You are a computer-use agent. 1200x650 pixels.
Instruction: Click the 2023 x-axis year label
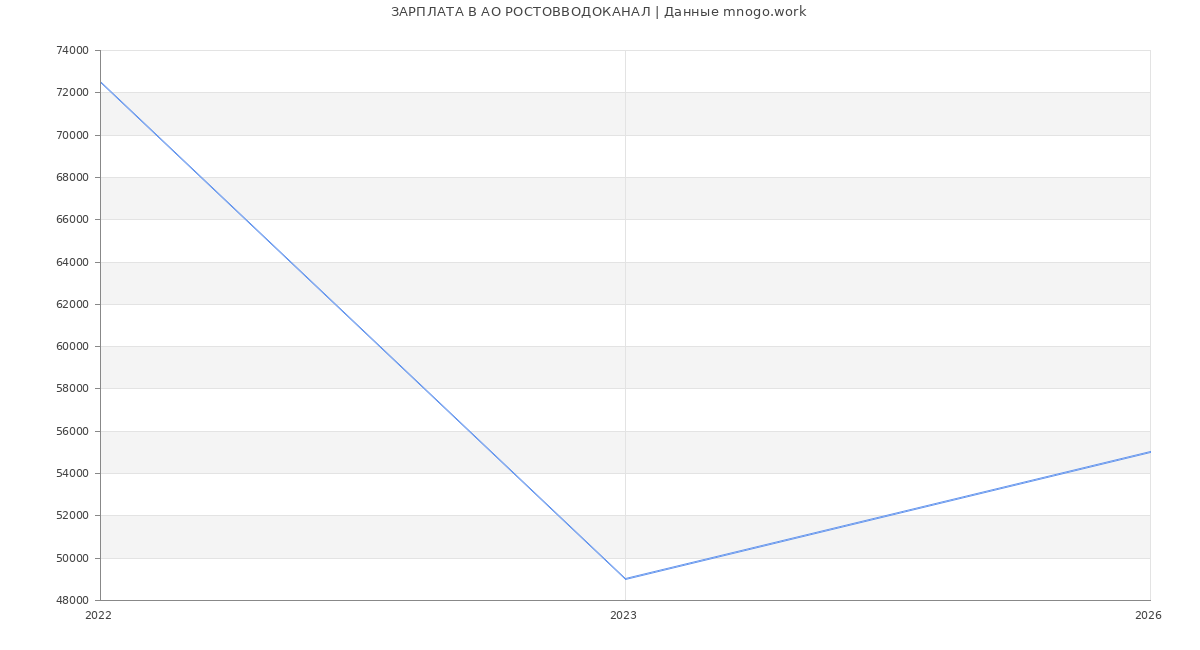point(623,615)
